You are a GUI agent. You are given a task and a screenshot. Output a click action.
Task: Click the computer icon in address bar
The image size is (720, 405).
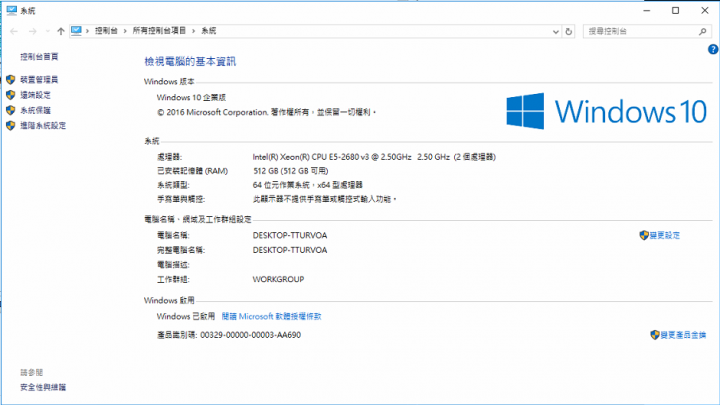tap(76, 31)
